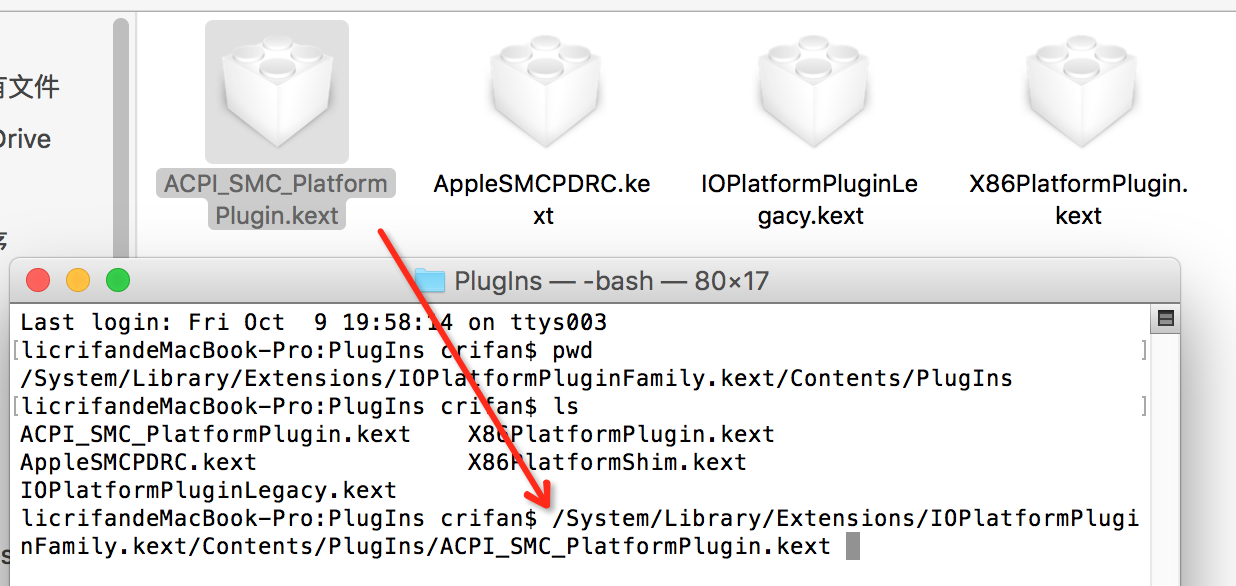The width and height of the screenshot is (1236, 586).
Task: Open the Drive item in Finder sidebar
Action: [24, 139]
